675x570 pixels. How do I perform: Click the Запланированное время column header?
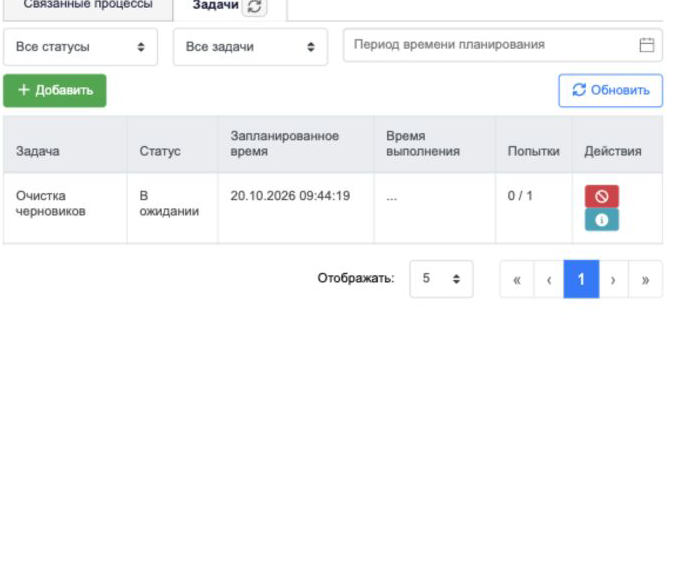tap(296, 144)
